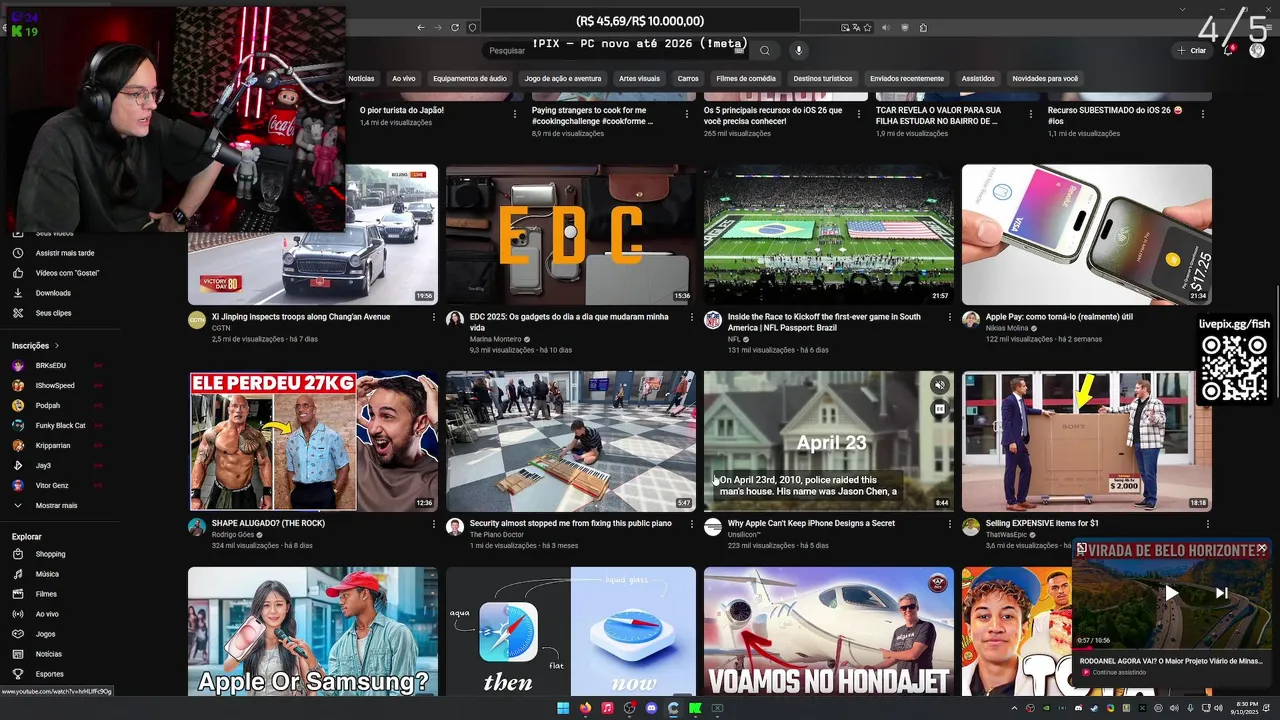Reload the page in the browser
1280x720 pixels.
click(x=455, y=28)
